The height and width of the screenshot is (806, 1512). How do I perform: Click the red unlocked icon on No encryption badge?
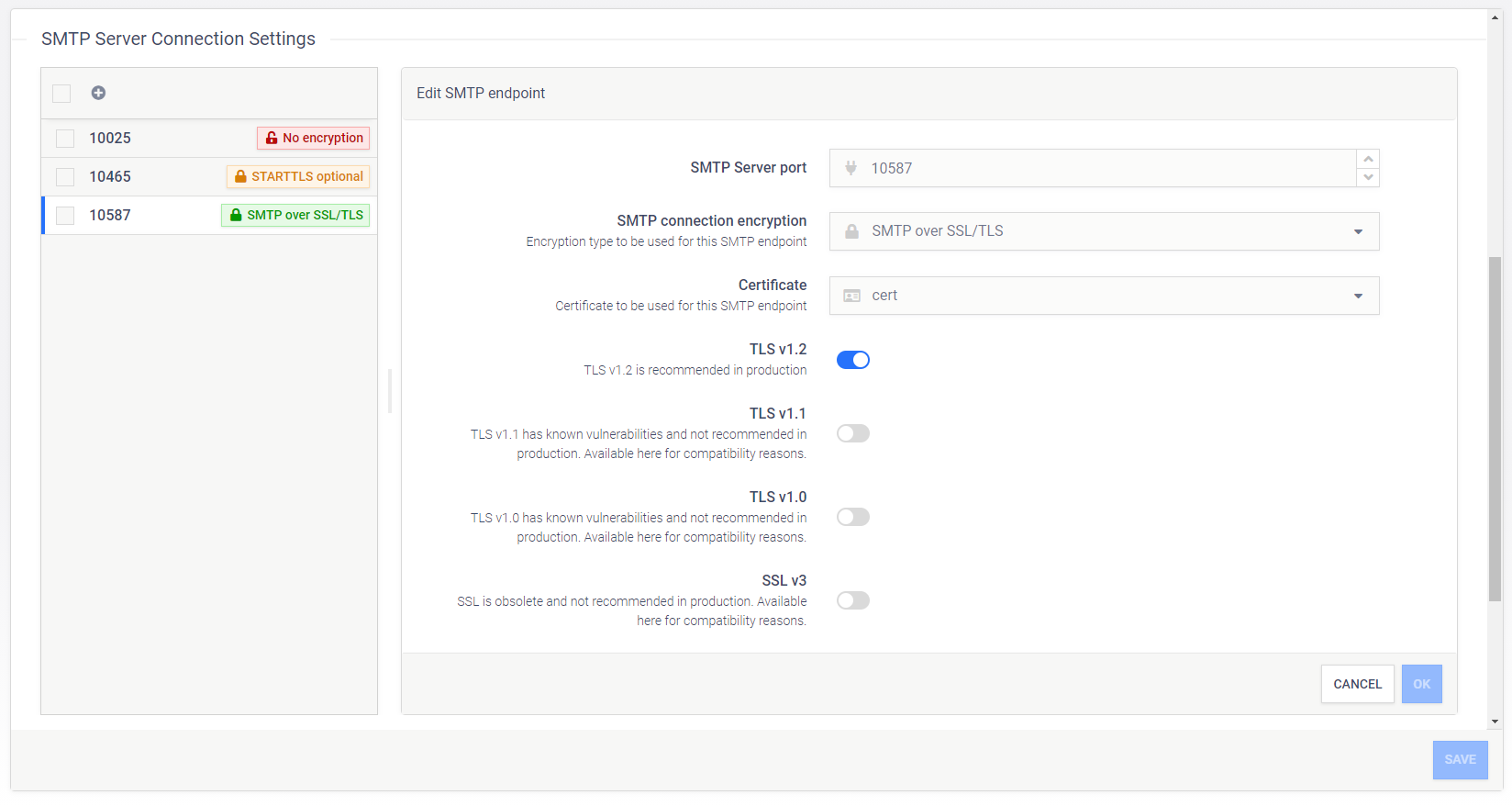(x=272, y=138)
